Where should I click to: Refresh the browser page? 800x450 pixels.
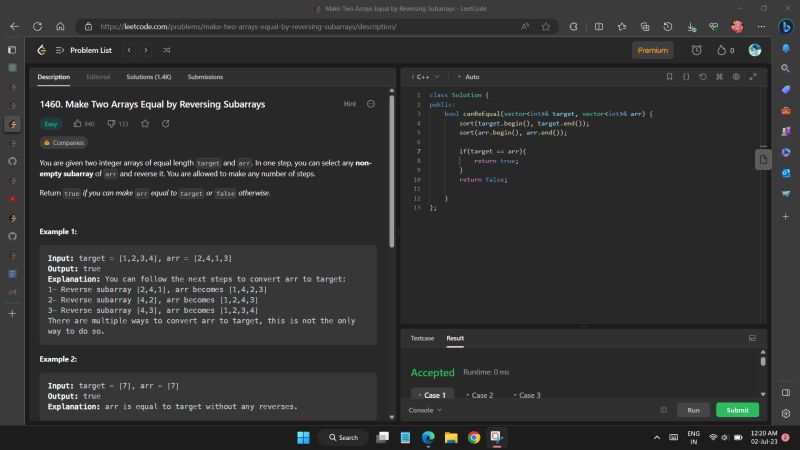(37, 27)
